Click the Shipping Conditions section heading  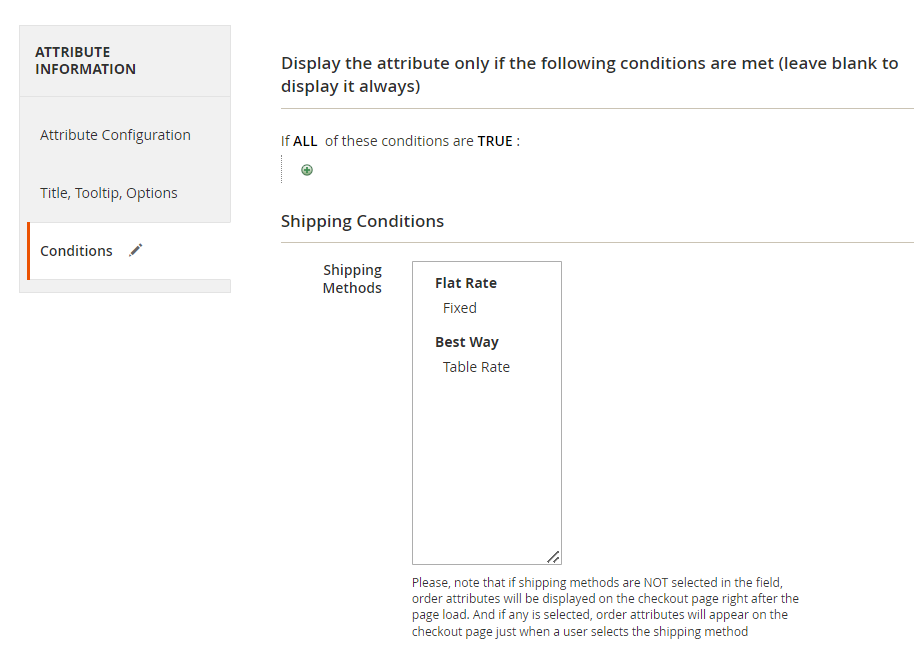click(x=362, y=221)
